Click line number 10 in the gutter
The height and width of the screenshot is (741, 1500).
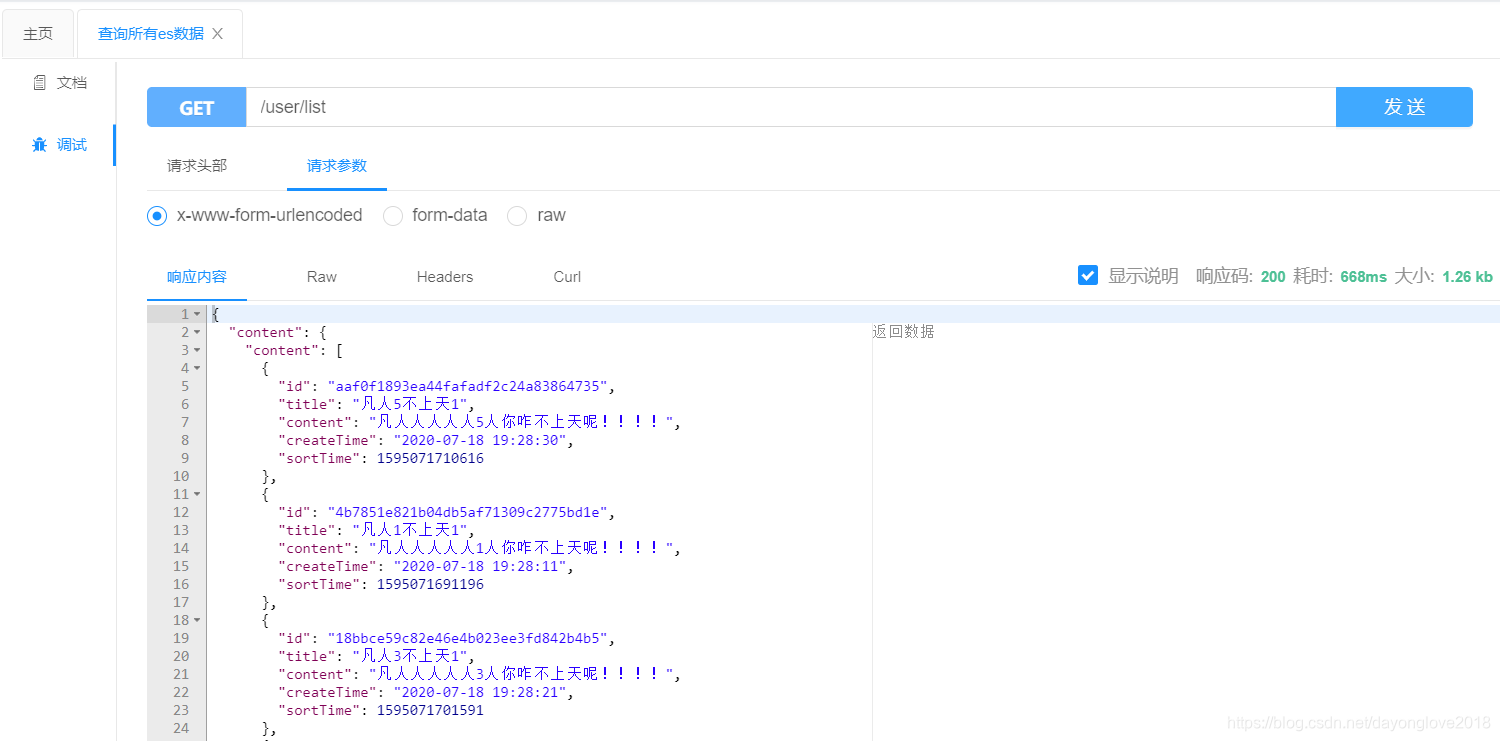coord(181,476)
